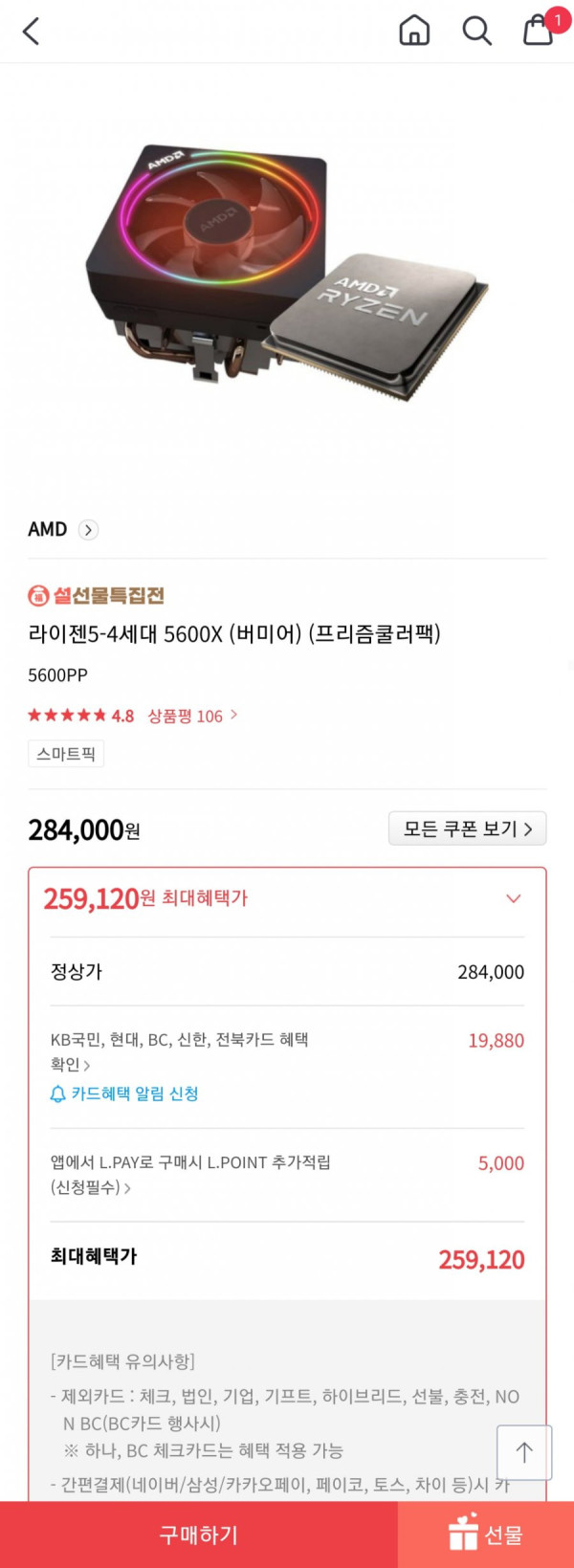Go back using the left arrow icon

click(31, 32)
